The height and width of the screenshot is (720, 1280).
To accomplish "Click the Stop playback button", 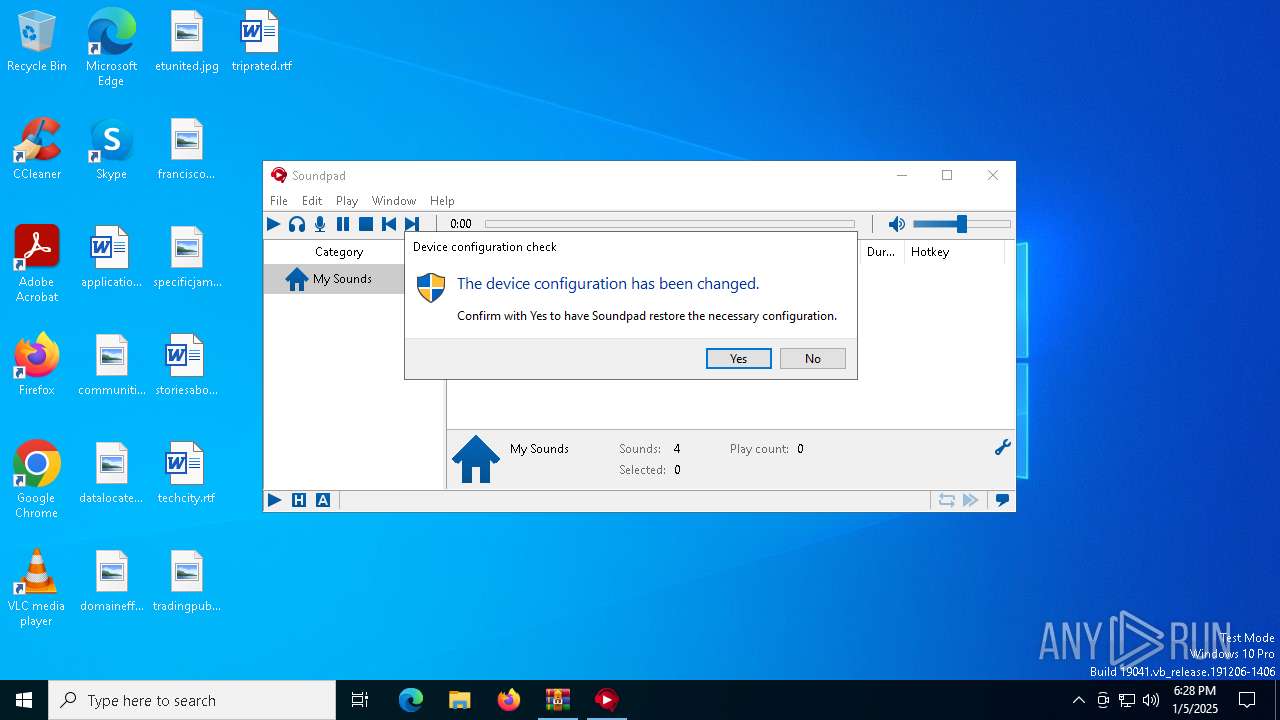I will pyautogui.click(x=366, y=224).
